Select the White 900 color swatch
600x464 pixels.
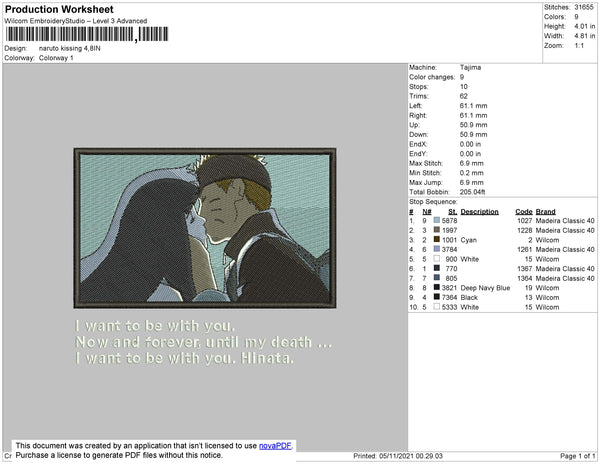tap(437, 259)
